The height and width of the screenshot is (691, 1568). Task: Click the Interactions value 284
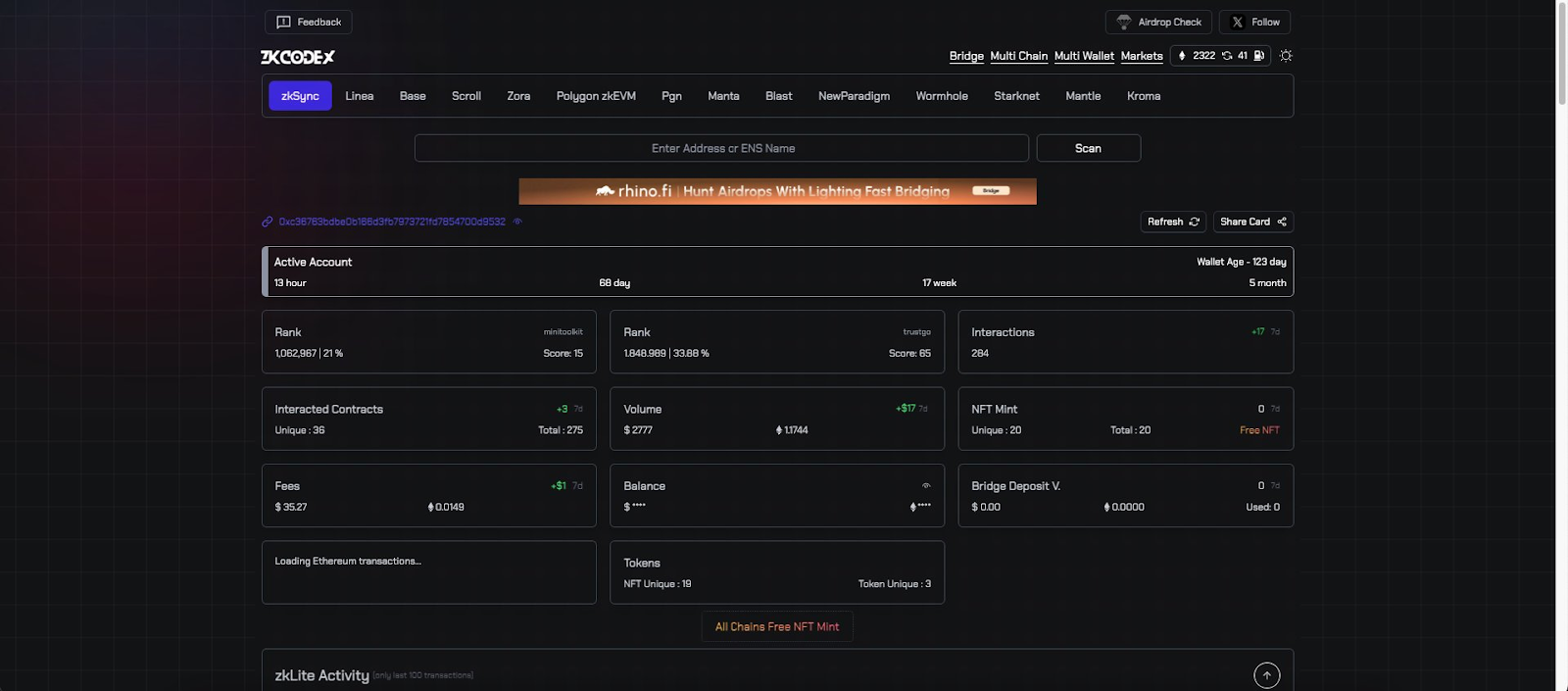coord(980,354)
